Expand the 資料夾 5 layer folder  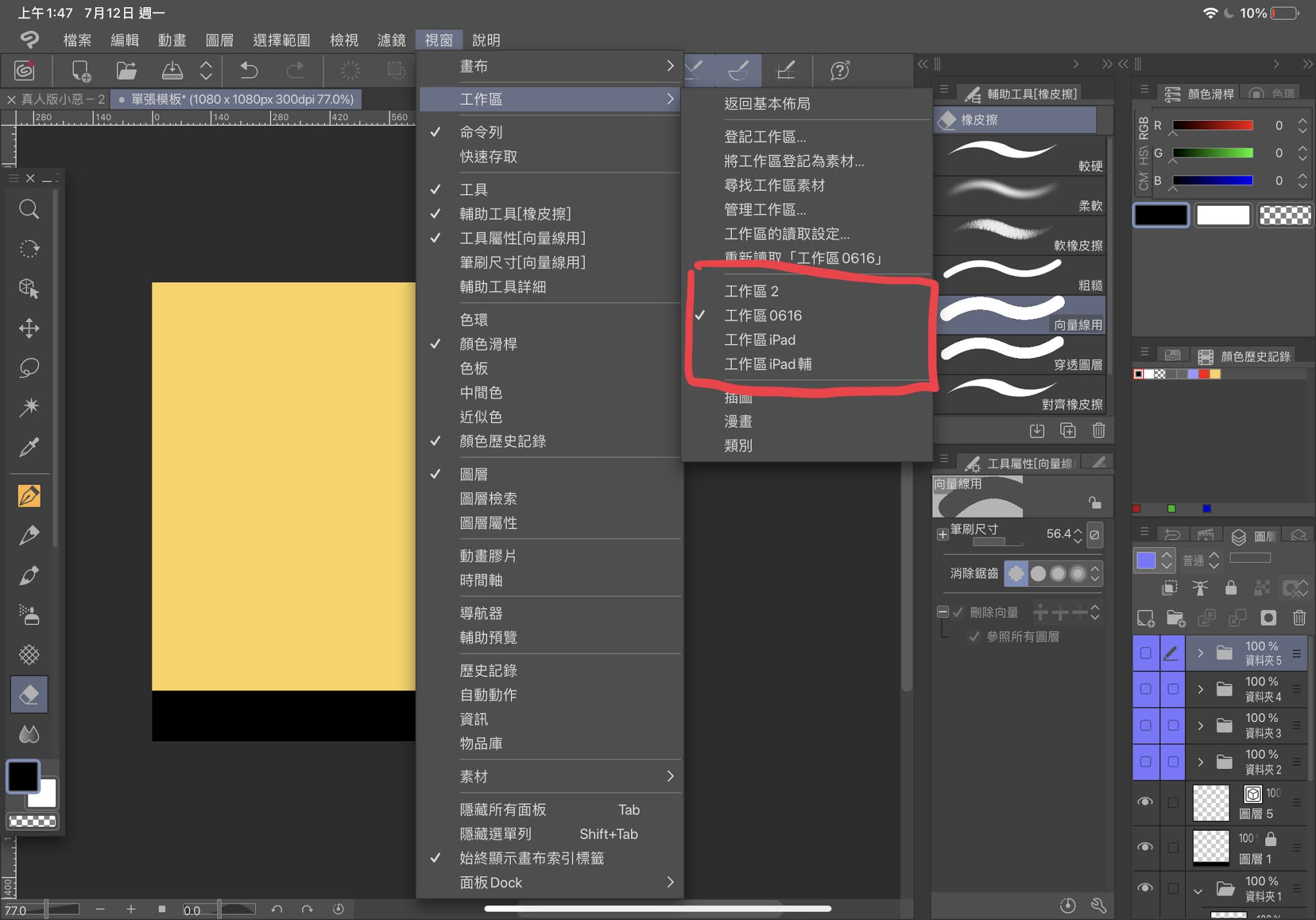click(1200, 653)
